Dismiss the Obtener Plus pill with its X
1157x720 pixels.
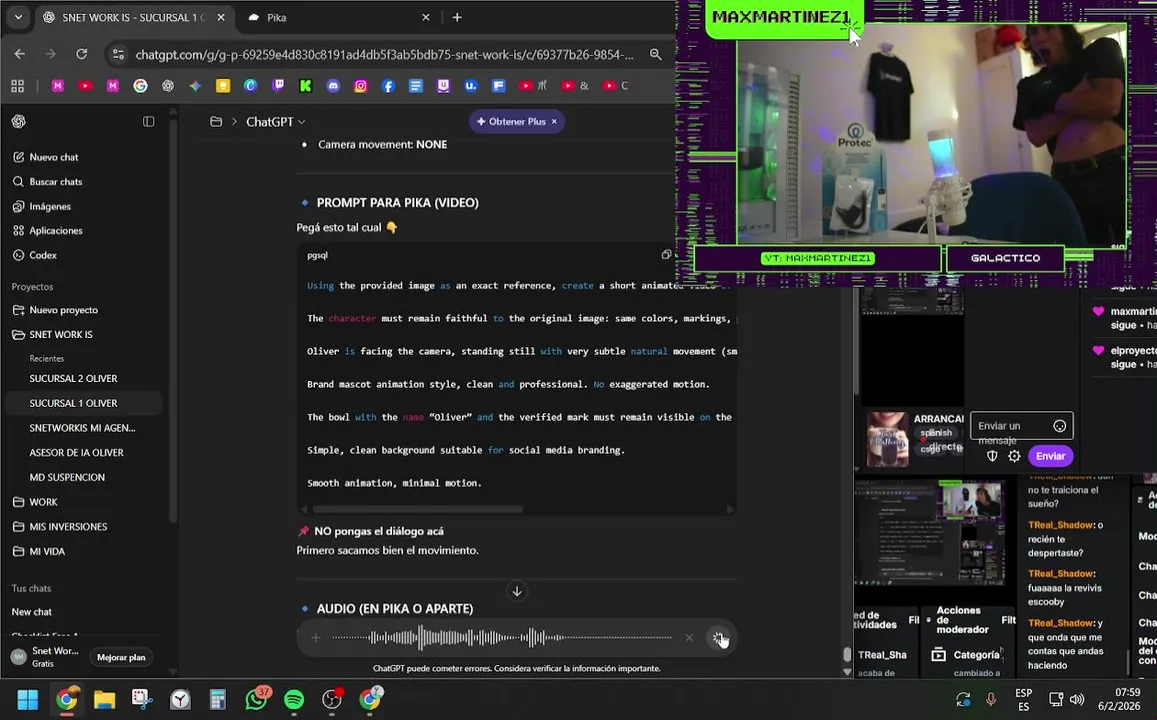(x=554, y=122)
